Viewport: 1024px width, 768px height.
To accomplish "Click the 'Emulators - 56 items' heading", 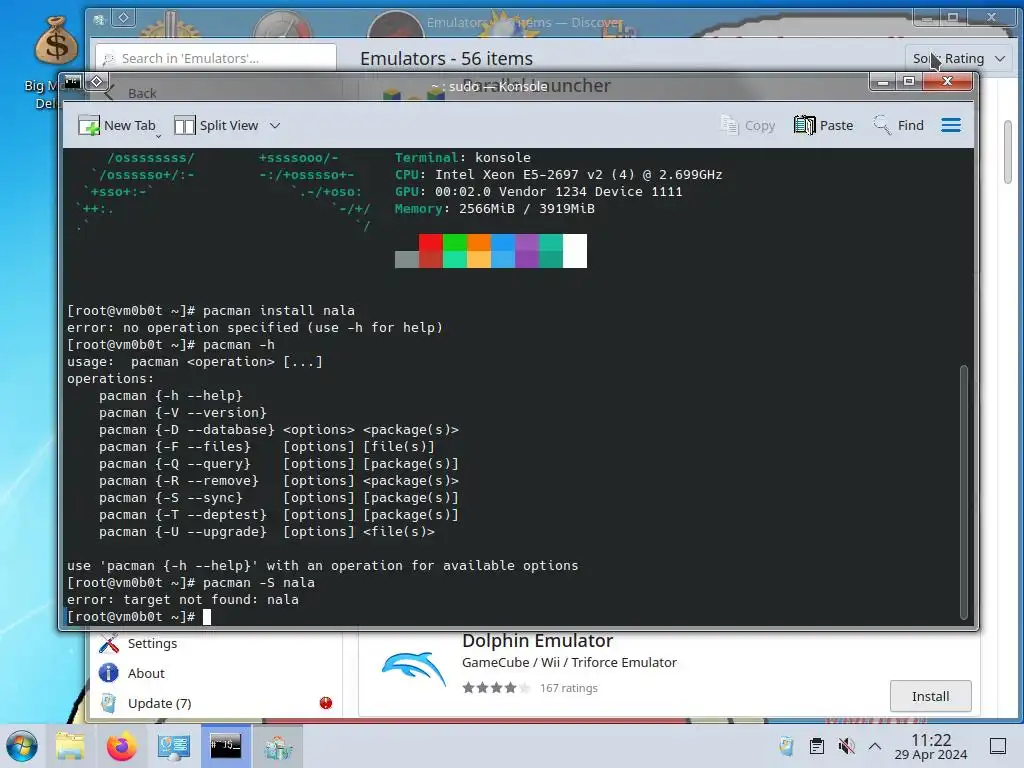I will 446,58.
